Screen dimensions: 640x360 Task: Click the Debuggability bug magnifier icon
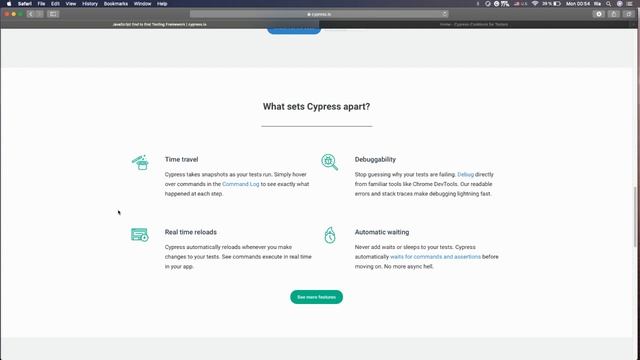click(x=329, y=162)
